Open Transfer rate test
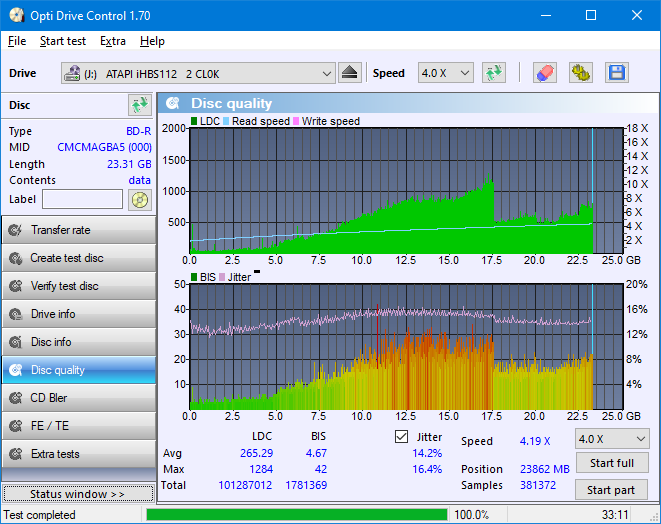 78,230
